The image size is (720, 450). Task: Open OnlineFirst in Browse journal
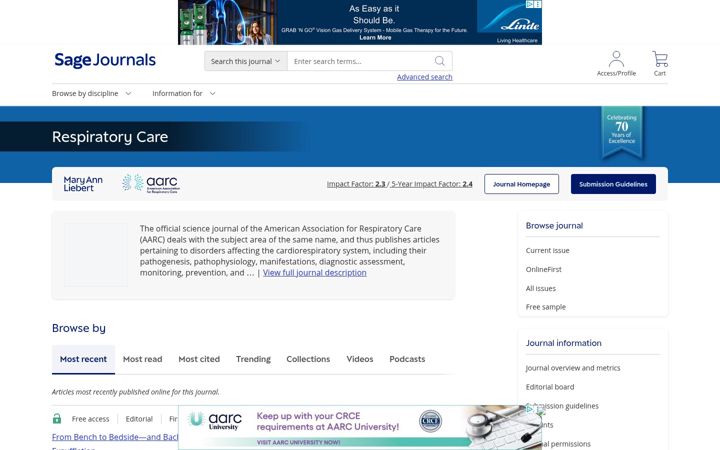543,269
